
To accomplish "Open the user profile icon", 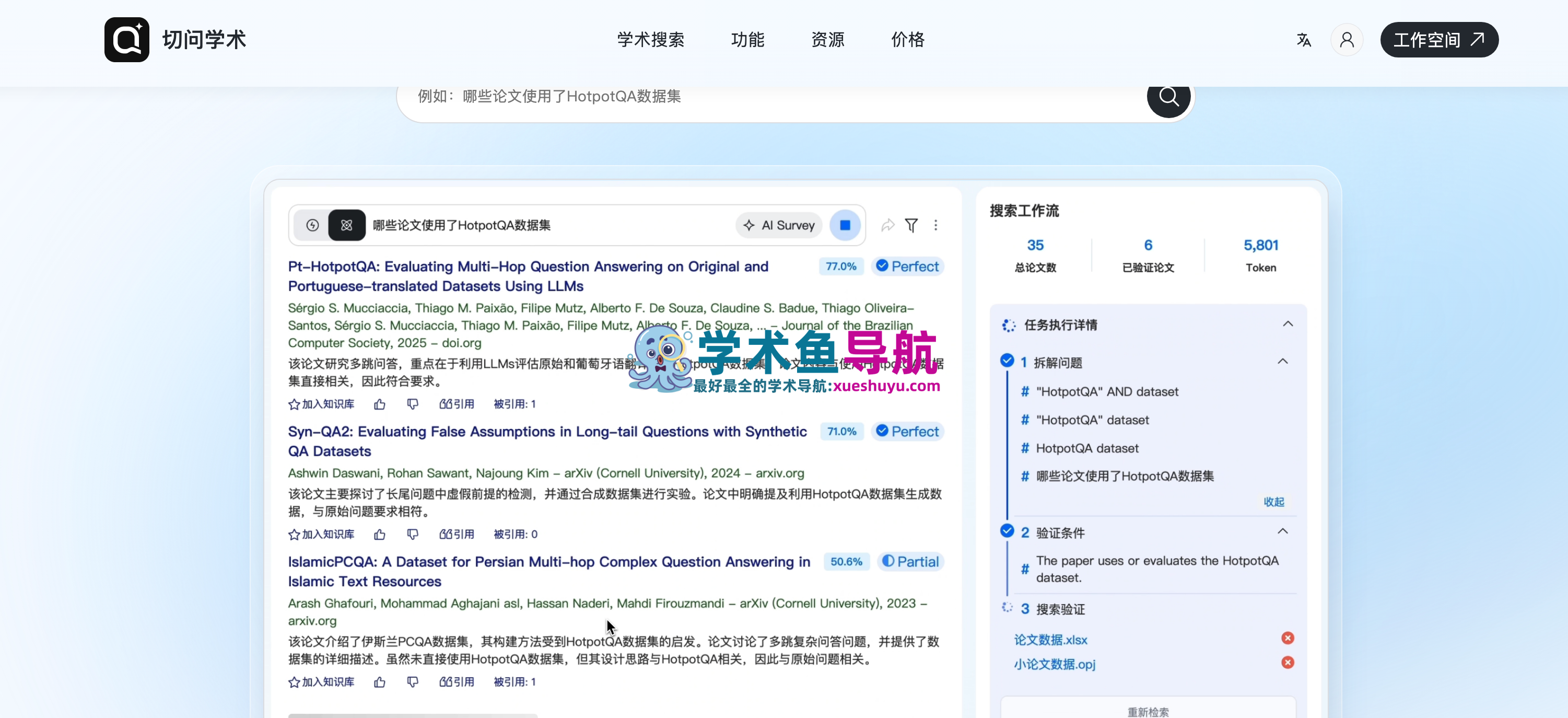I will 1347,40.
